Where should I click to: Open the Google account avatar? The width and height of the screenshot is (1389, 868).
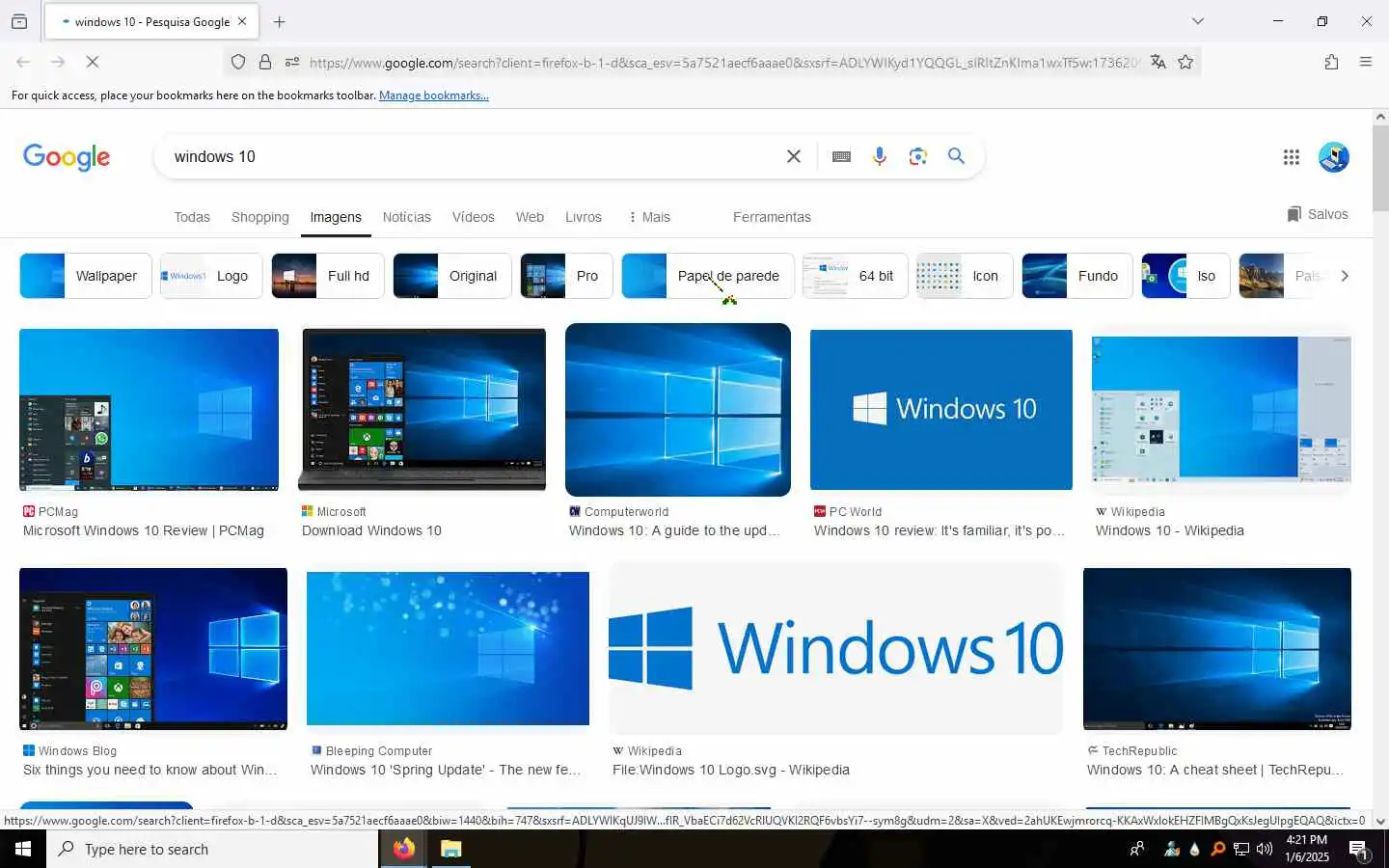1334,157
